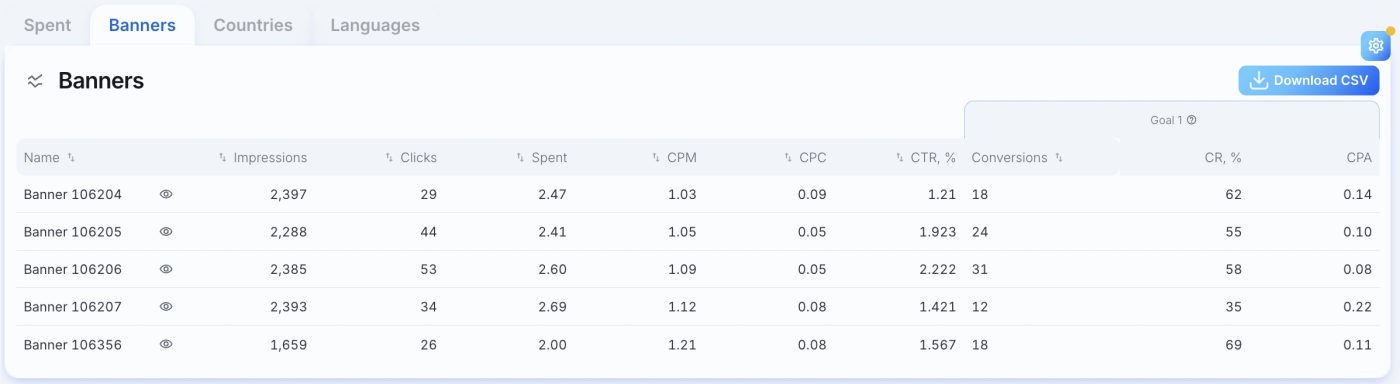Screen dimensions: 1400x384
Task: Click Banner 106206 name
Action: pos(73,269)
